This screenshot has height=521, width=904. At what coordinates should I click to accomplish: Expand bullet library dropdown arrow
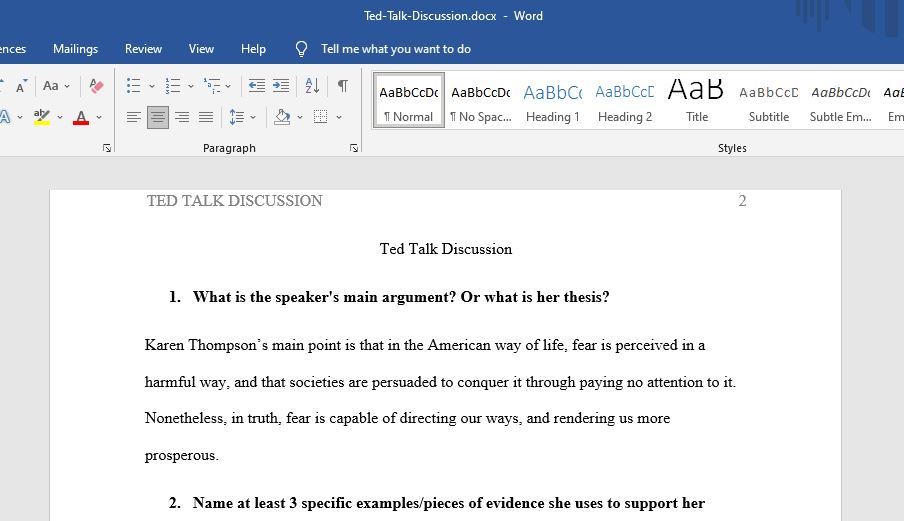152,86
